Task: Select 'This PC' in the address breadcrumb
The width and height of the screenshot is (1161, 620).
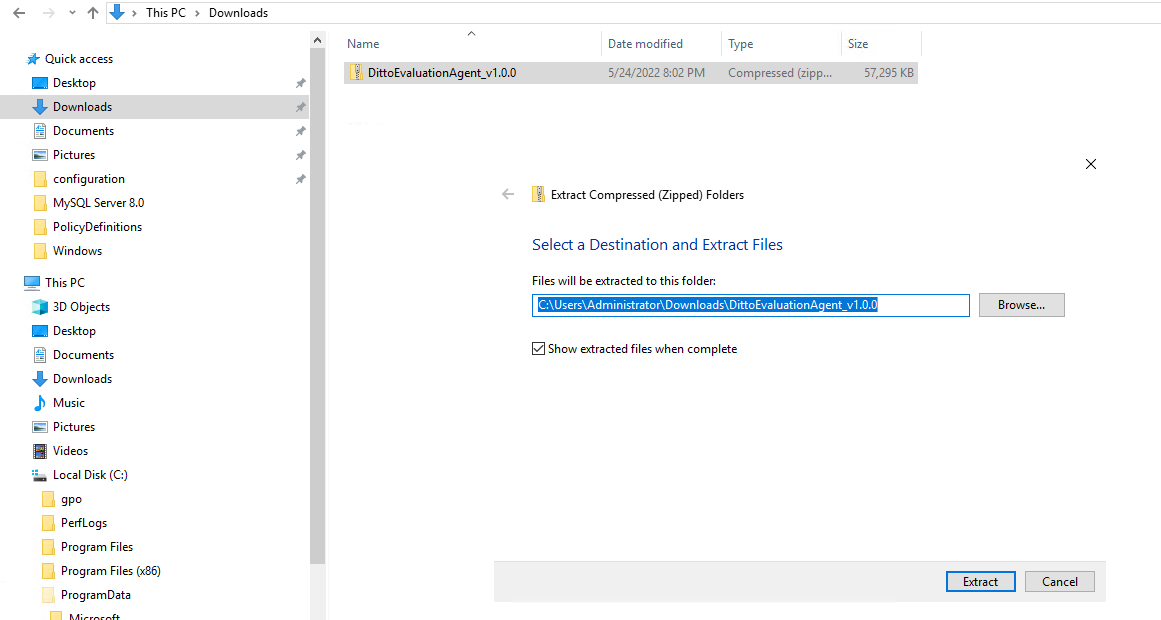Action: coord(166,13)
